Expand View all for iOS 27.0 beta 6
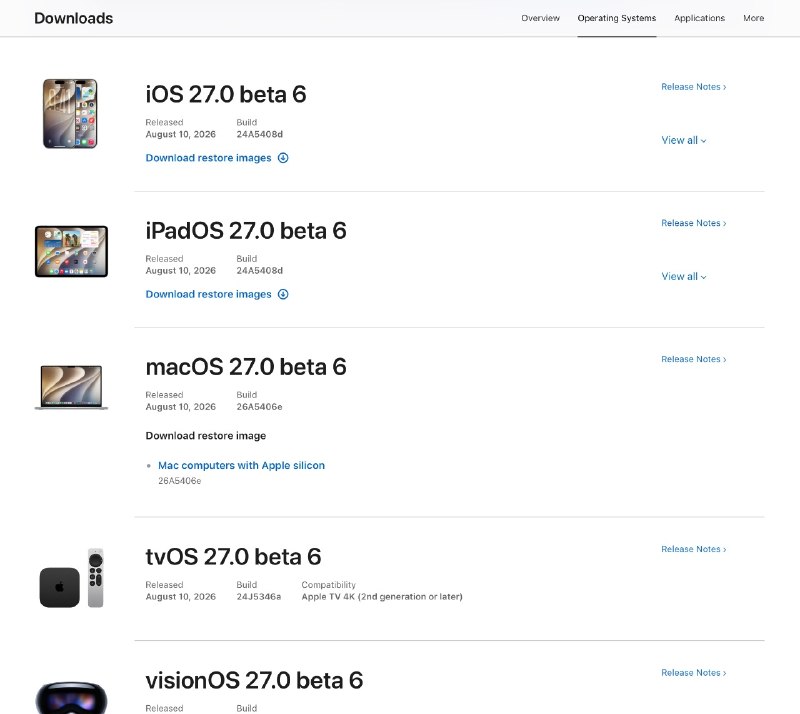Viewport: 800px width, 714px height. pos(684,140)
